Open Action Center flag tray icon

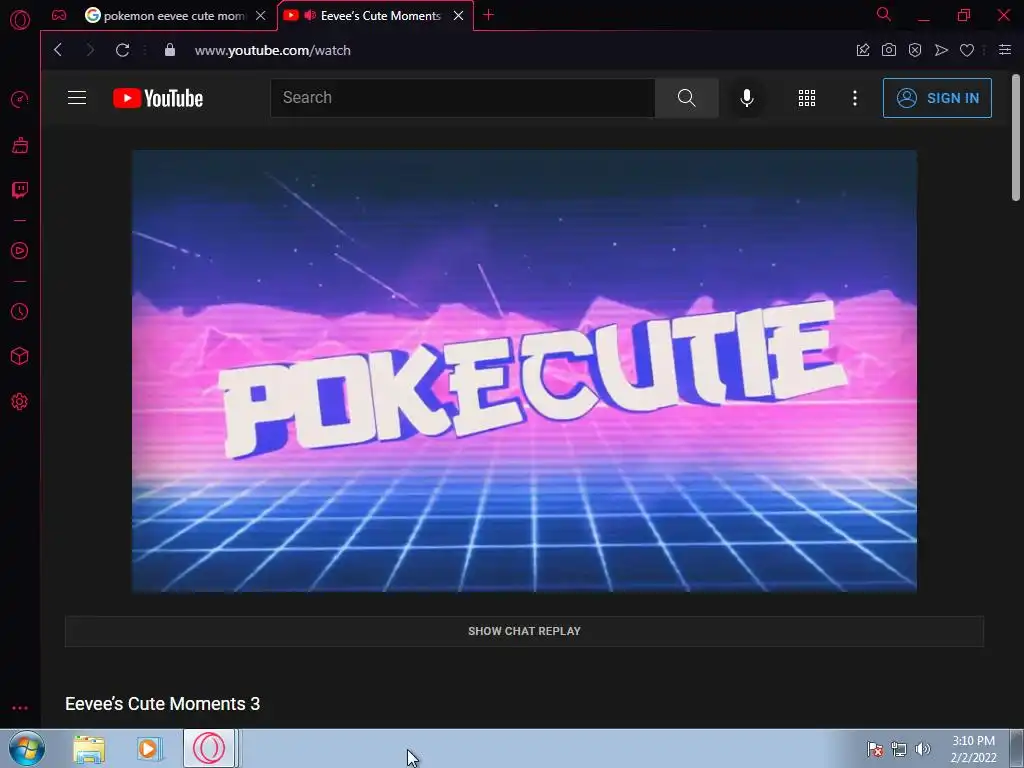click(x=875, y=749)
